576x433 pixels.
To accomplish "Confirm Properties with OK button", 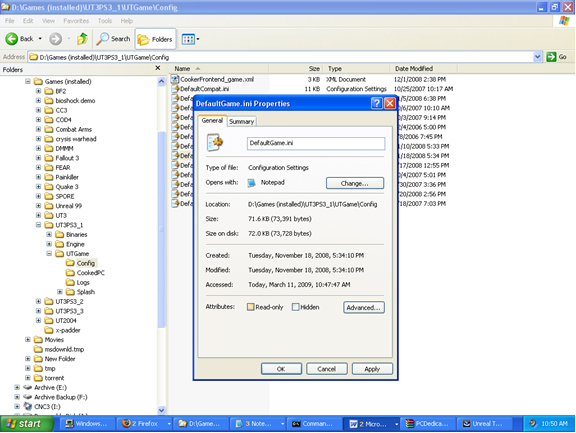I will click(281, 369).
